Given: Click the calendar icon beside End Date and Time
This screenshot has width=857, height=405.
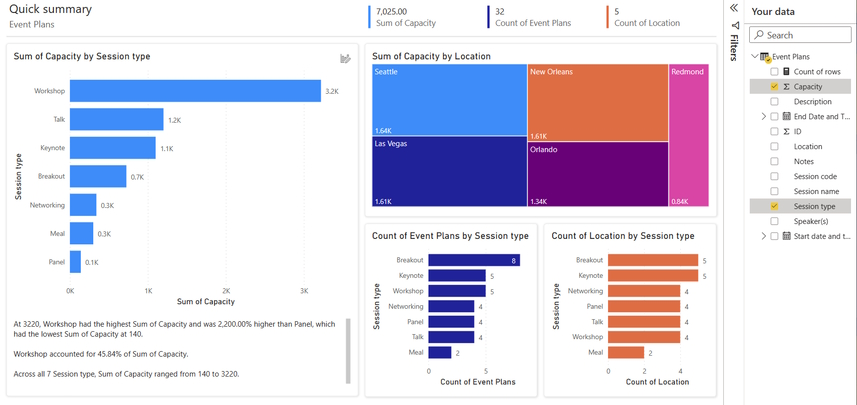Looking at the screenshot, I should pos(787,117).
